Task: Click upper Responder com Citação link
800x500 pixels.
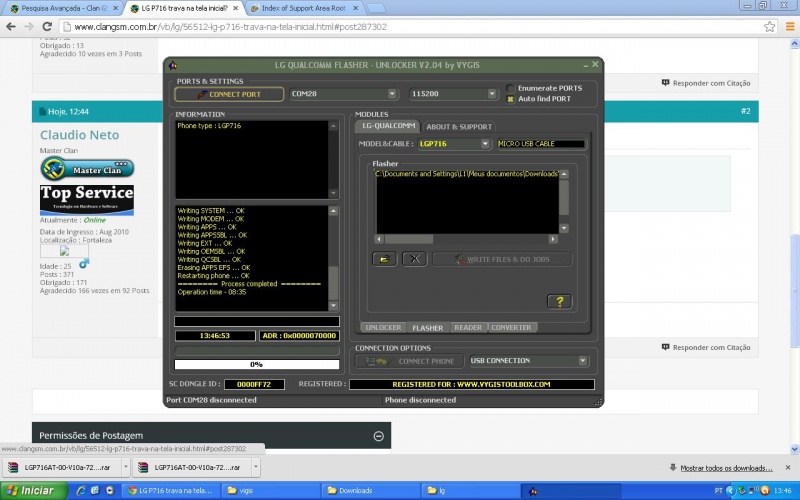Action: [x=706, y=83]
